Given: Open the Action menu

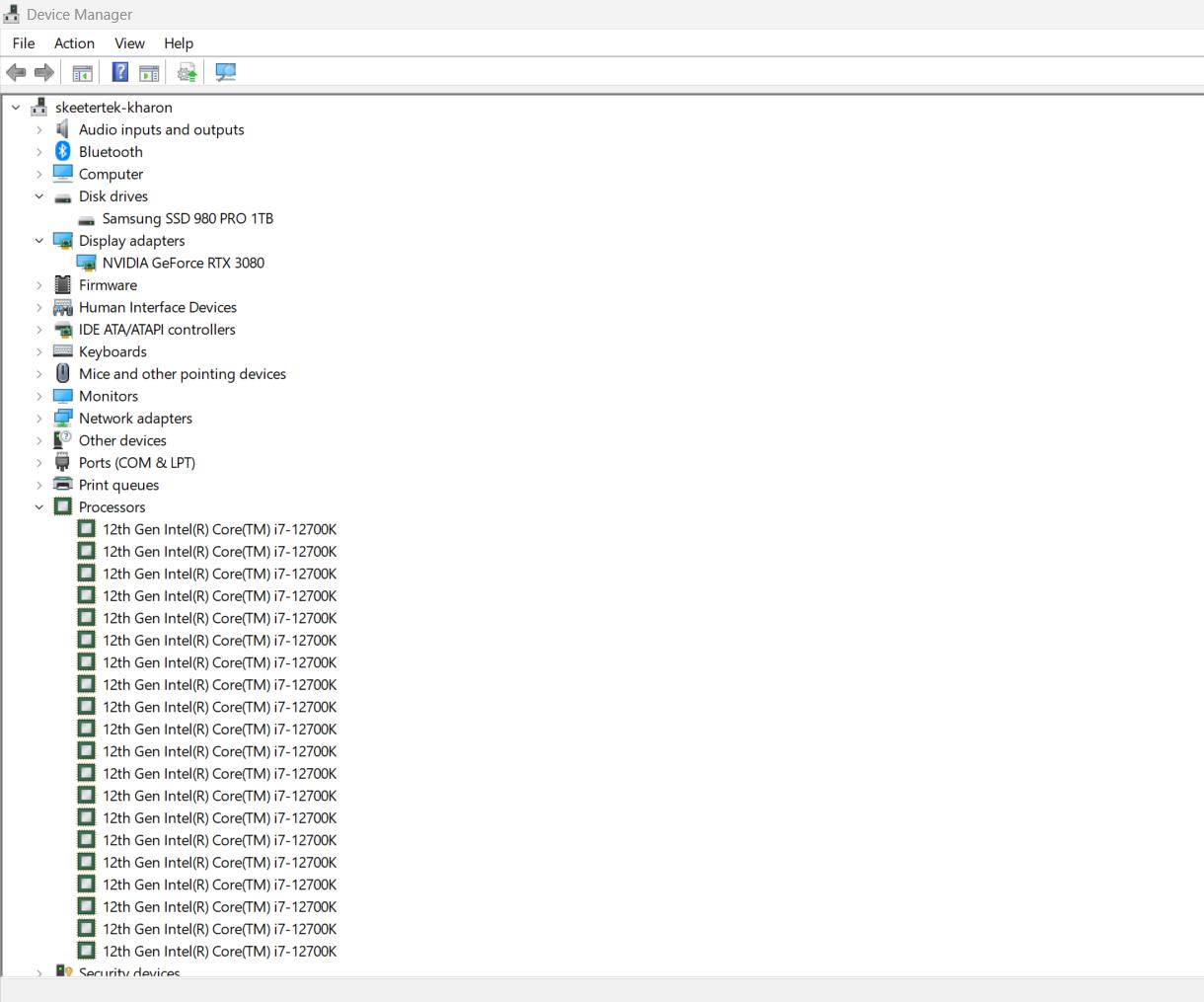Looking at the screenshot, I should [74, 42].
